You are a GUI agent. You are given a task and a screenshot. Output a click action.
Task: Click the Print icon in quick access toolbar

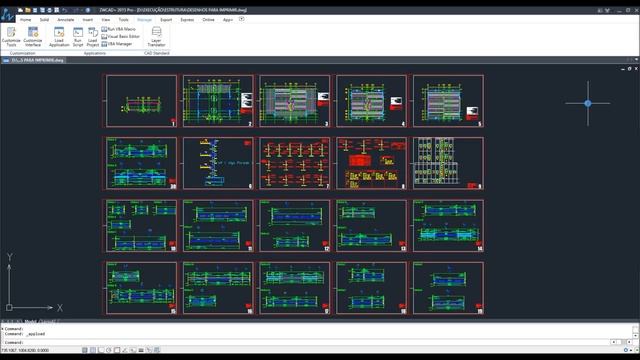pos(49,10)
